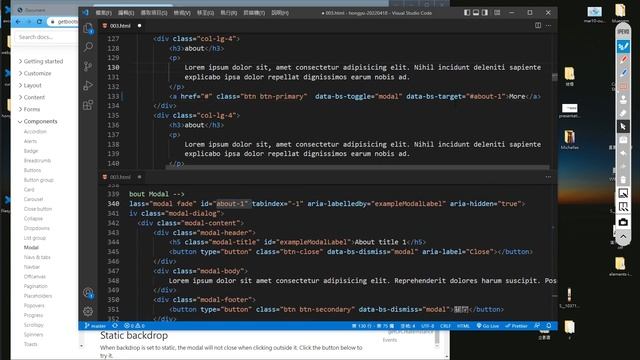Open the Source Control view in activity bar

(88, 66)
